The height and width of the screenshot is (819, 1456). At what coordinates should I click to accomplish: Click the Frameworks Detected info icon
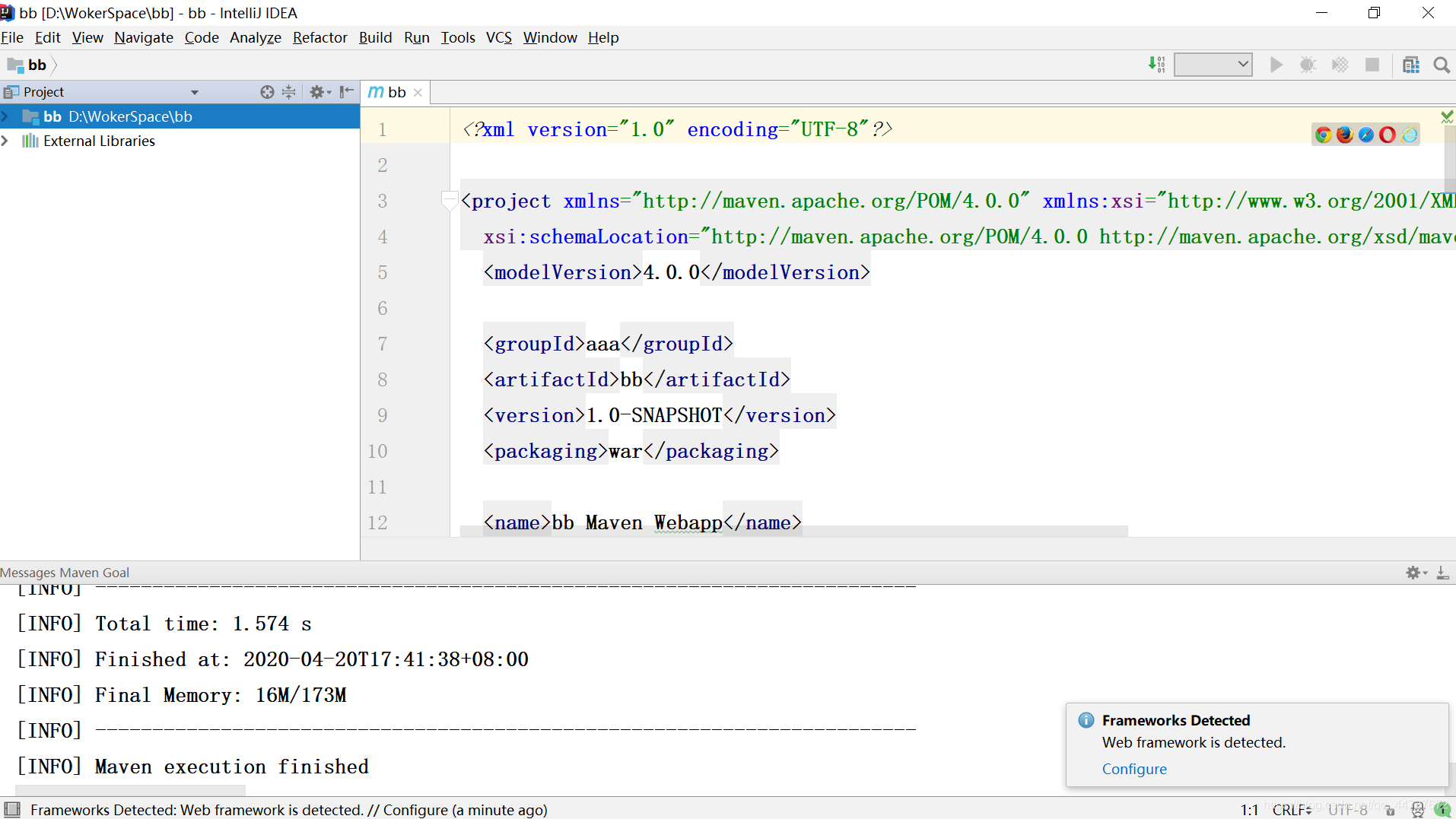click(1086, 719)
